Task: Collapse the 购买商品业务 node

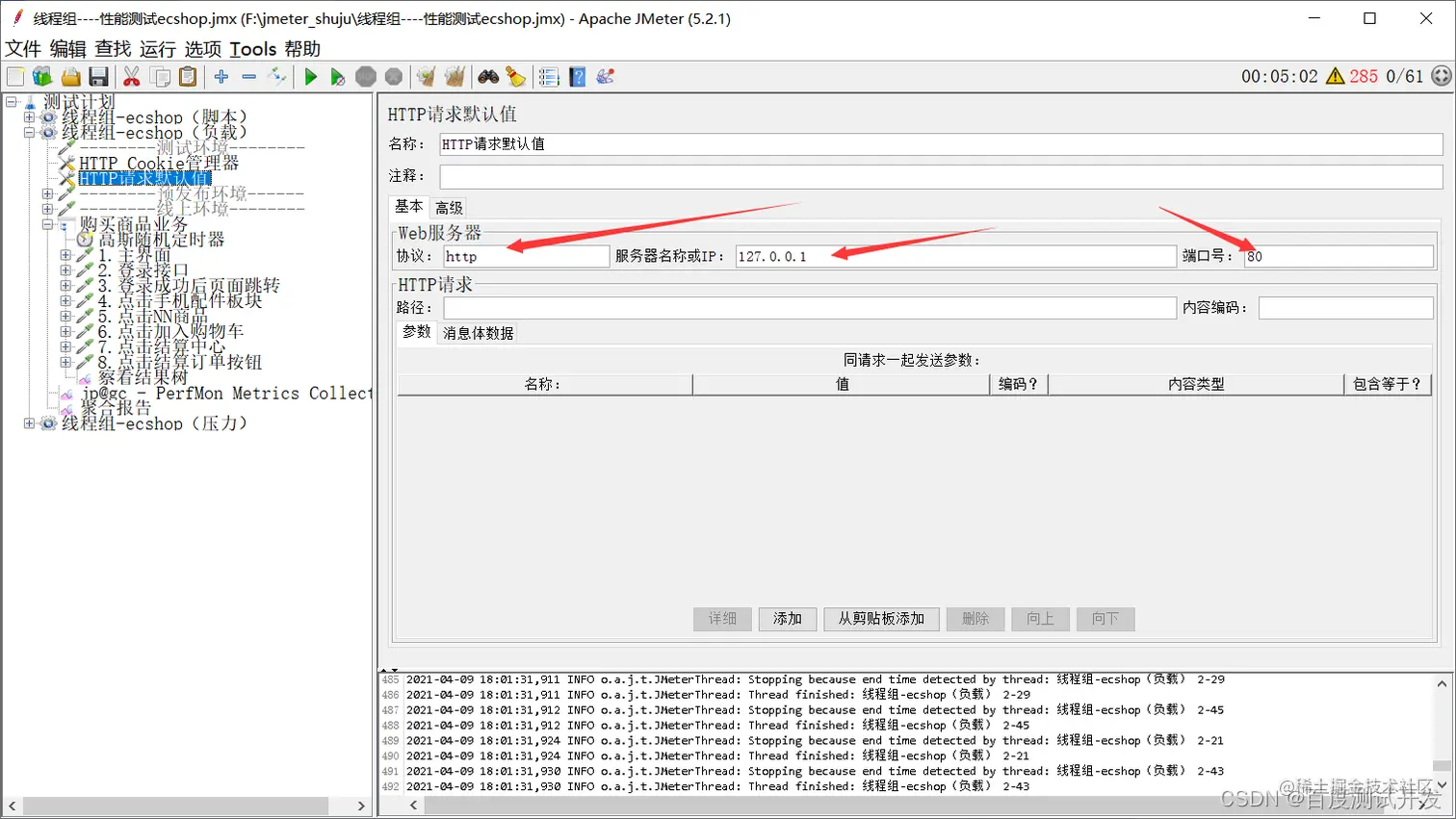Action: (47, 224)
